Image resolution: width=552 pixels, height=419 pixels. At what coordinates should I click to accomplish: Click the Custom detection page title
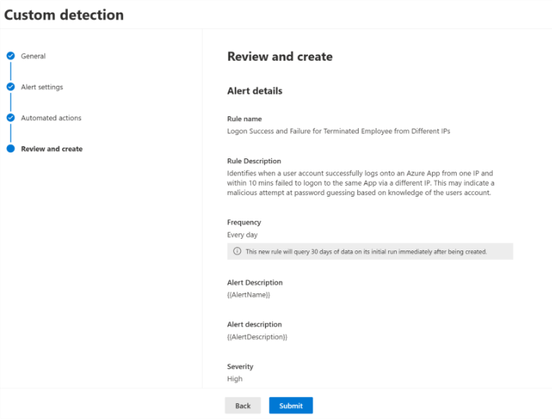(x=64, y=15)
